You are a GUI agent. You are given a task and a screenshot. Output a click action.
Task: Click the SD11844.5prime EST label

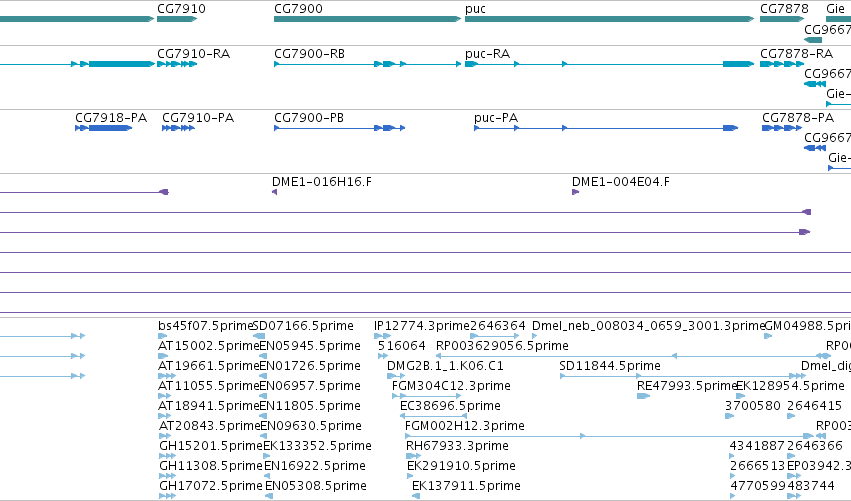click(x=610, y=366)
